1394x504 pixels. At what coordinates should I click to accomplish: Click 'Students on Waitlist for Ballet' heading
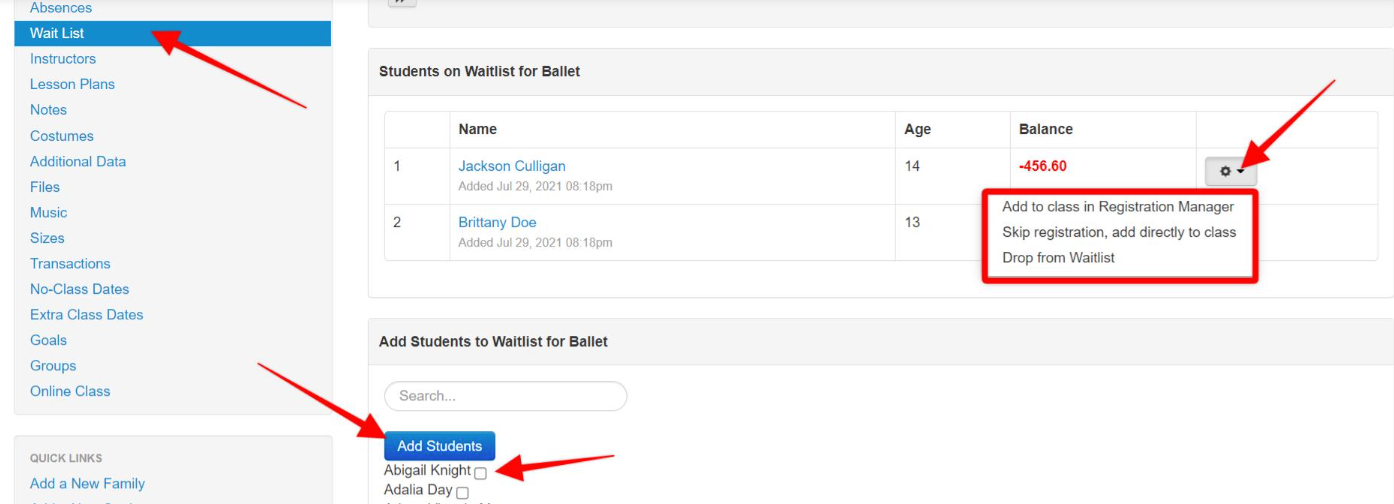point(479,72)
